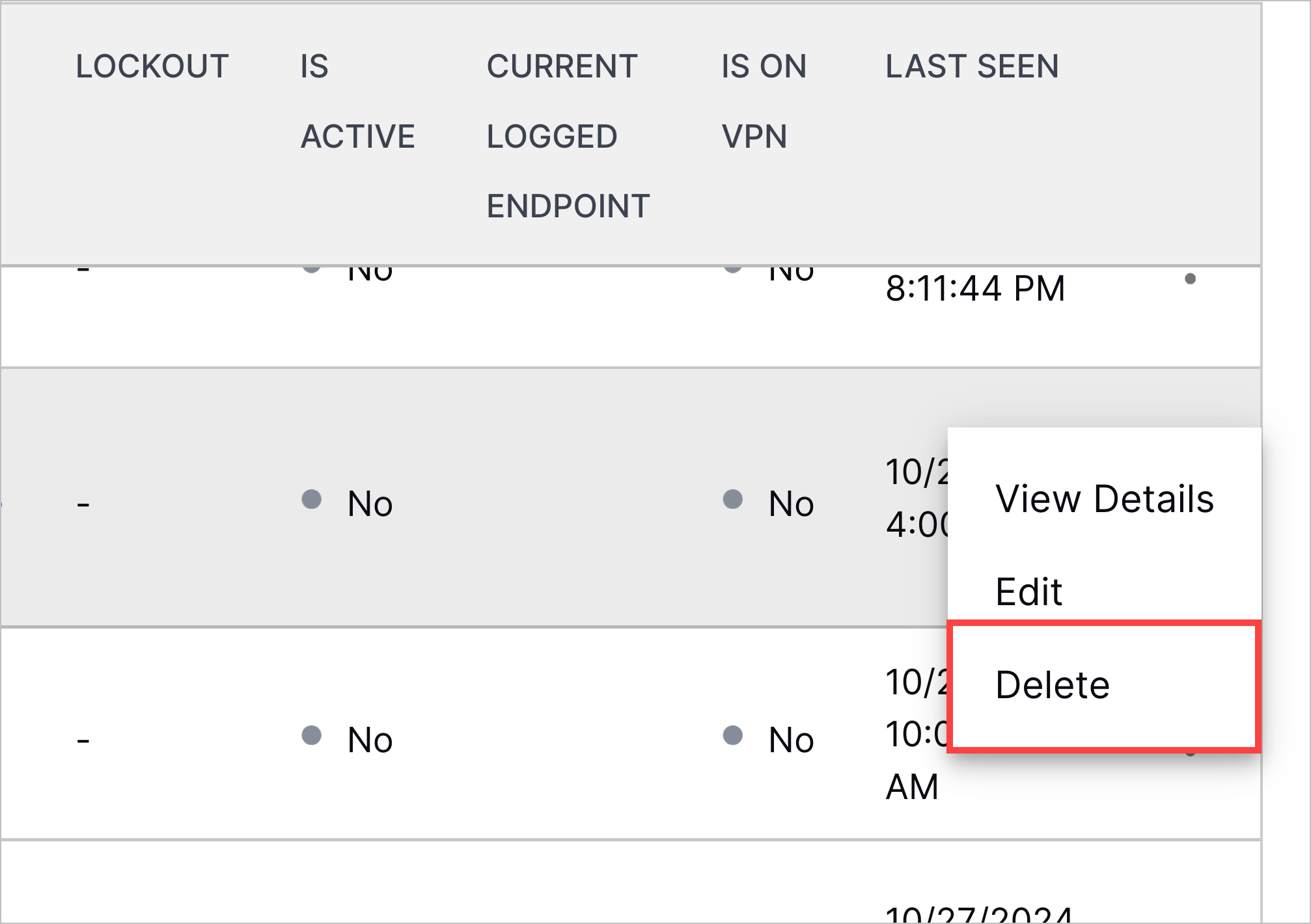
Task: Sort by the LAST SEEN column header
Action: (972, 66)
